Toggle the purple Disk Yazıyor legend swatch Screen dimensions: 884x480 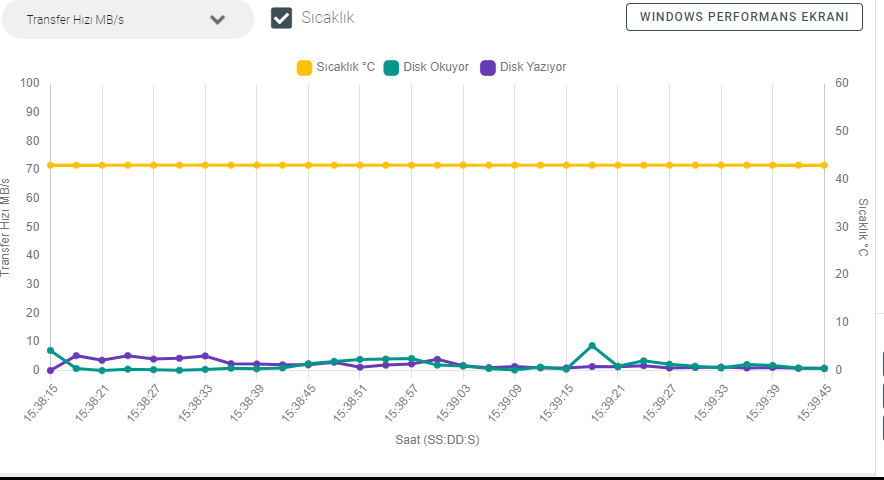(x=487, y=67)
